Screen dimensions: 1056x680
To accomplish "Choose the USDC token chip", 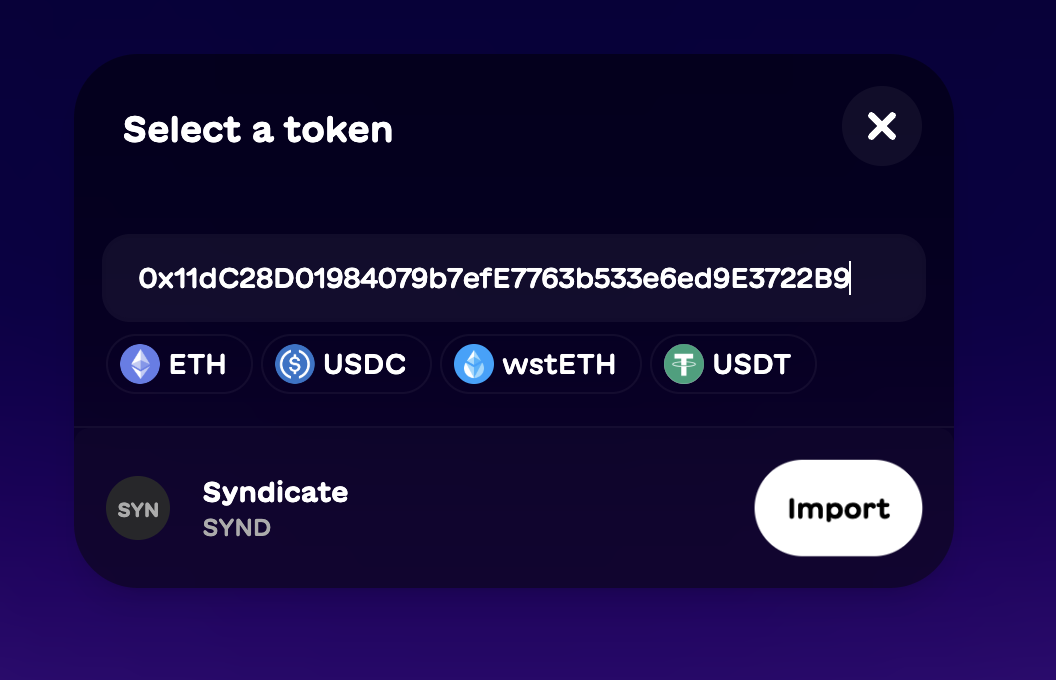I will [346, 364].
